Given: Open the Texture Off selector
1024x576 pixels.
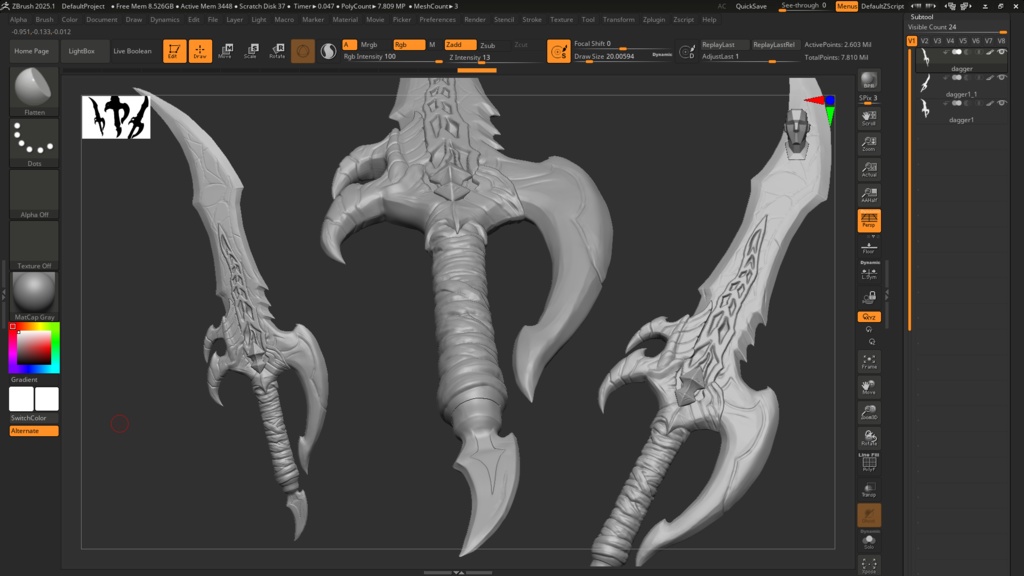Looking at the screenshot, I should coord(34,245).
